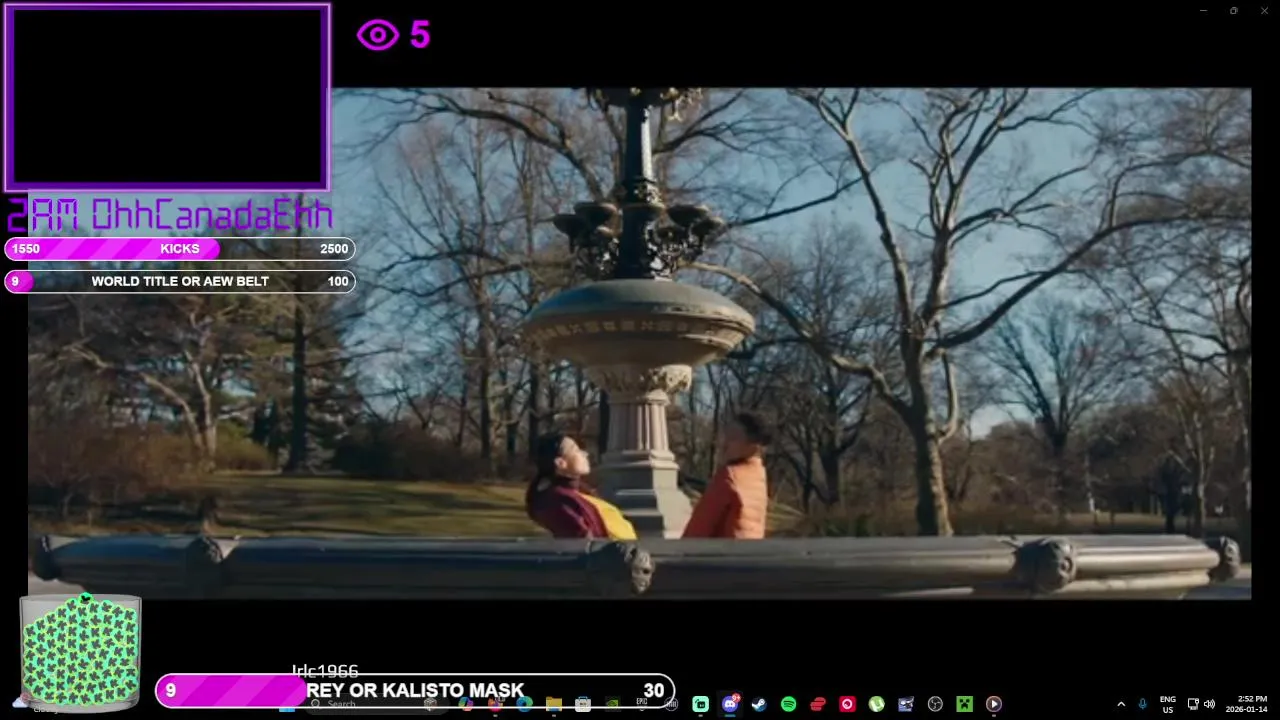Open the red square app with white circle icon
1280x720 pixels.
847,704
